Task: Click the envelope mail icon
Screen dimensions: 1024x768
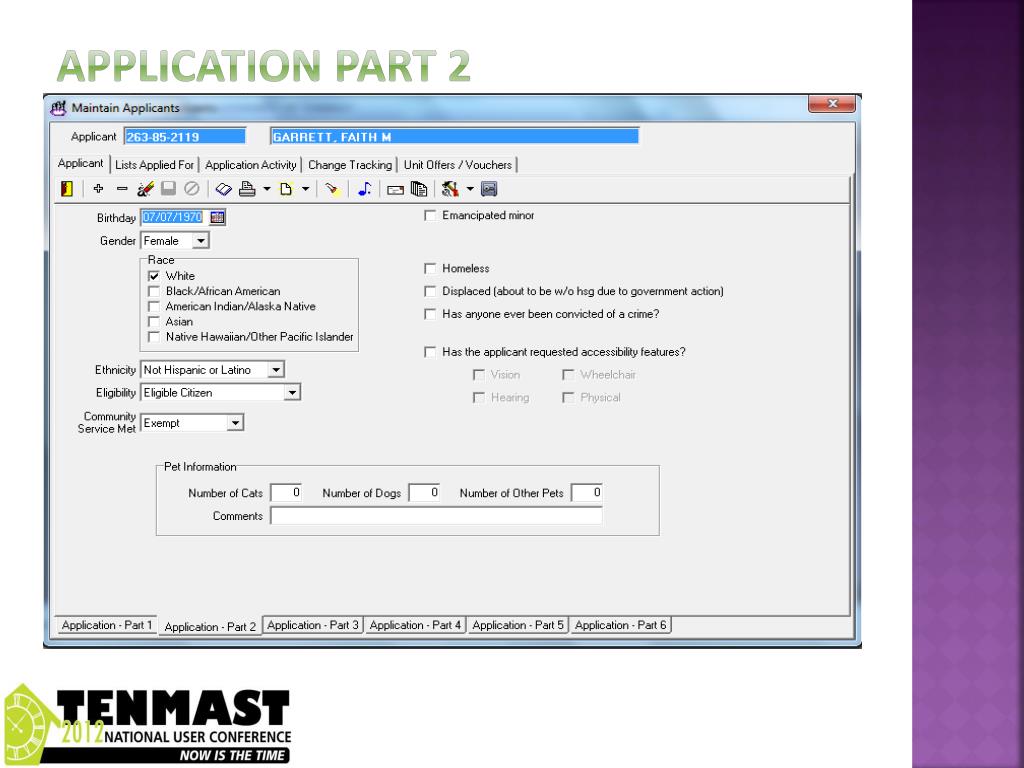Action: coord(395,190)
